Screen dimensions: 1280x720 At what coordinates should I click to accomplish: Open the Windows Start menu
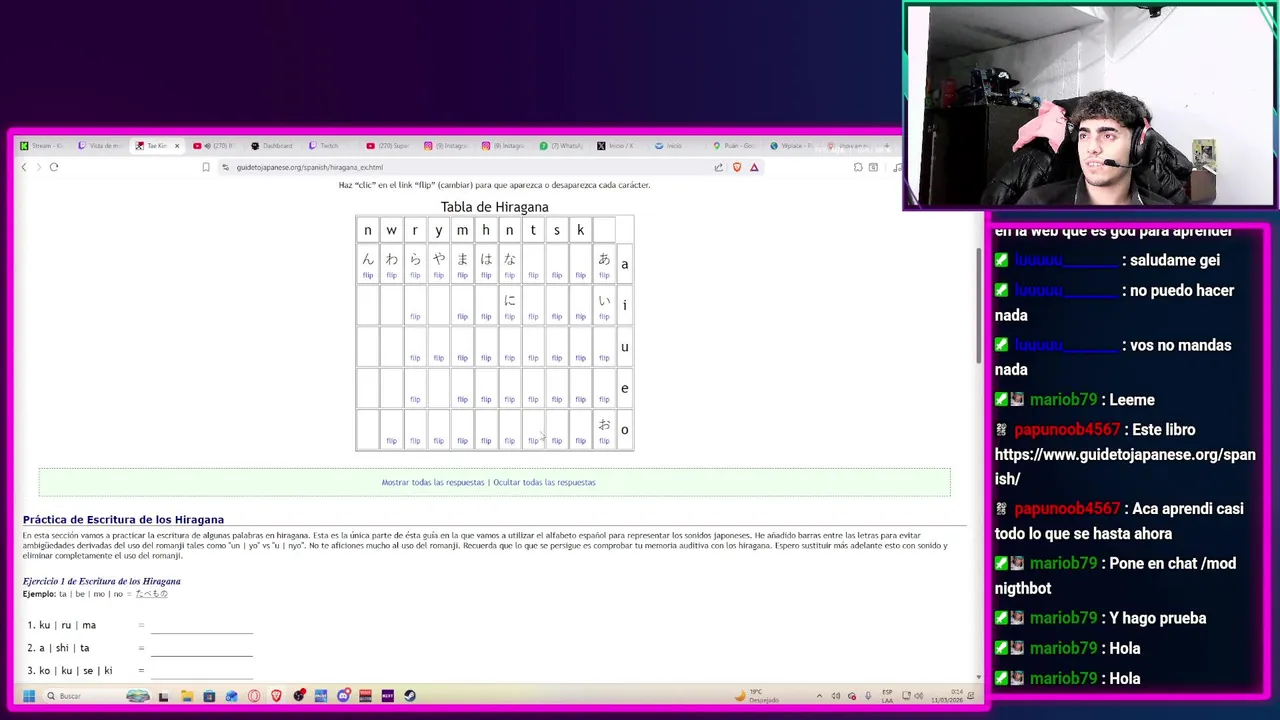pos(28,696)
